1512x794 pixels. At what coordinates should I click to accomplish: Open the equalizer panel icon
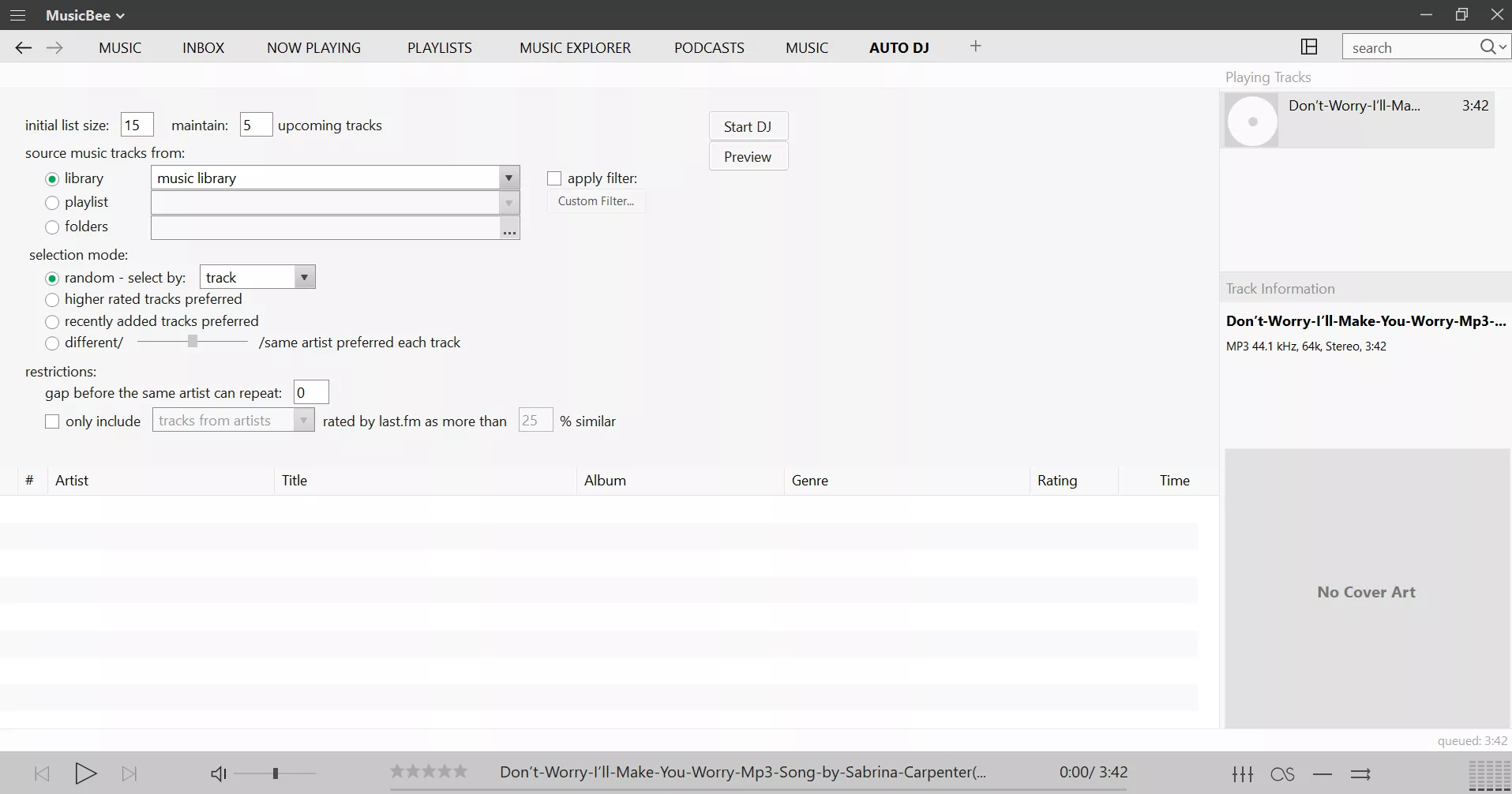click(x=1243, y=774)
